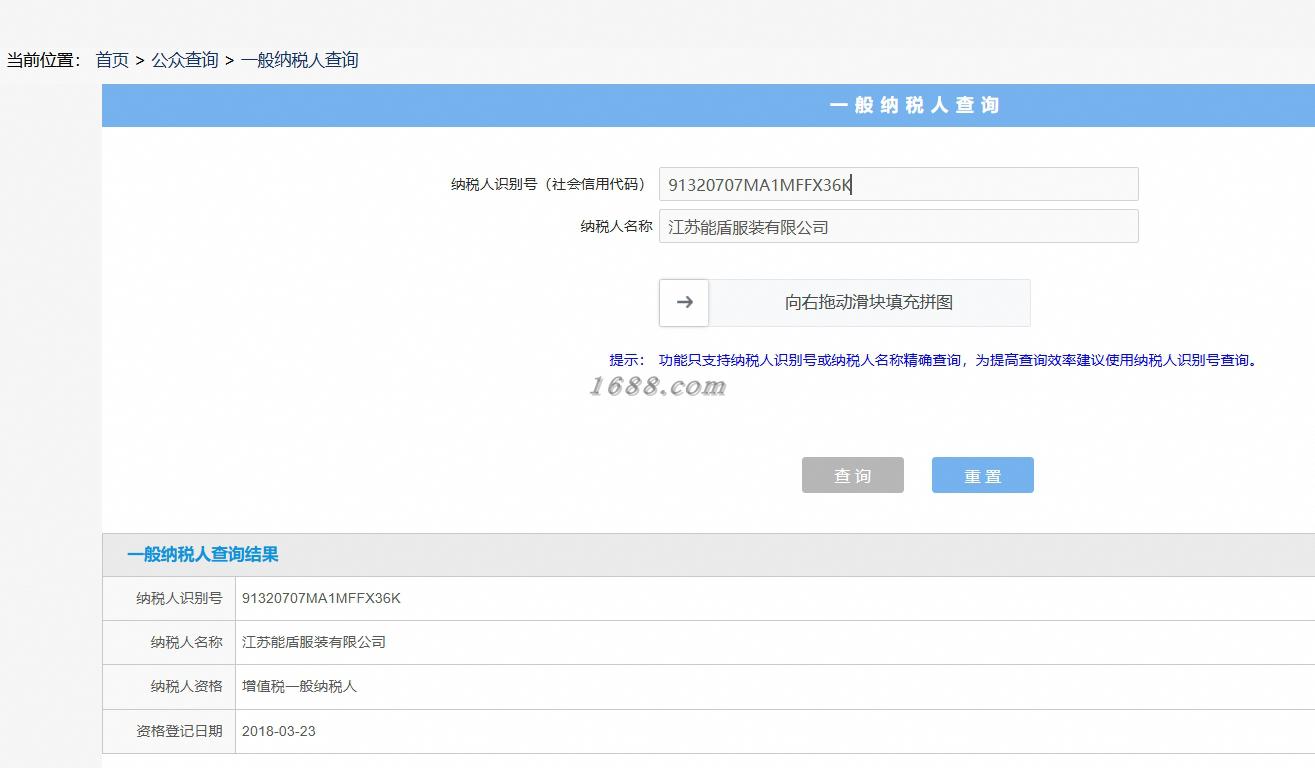Click the 一般纳税人查询结果 section heading
The image size is (1315, 768).
[x=203, y=555]
